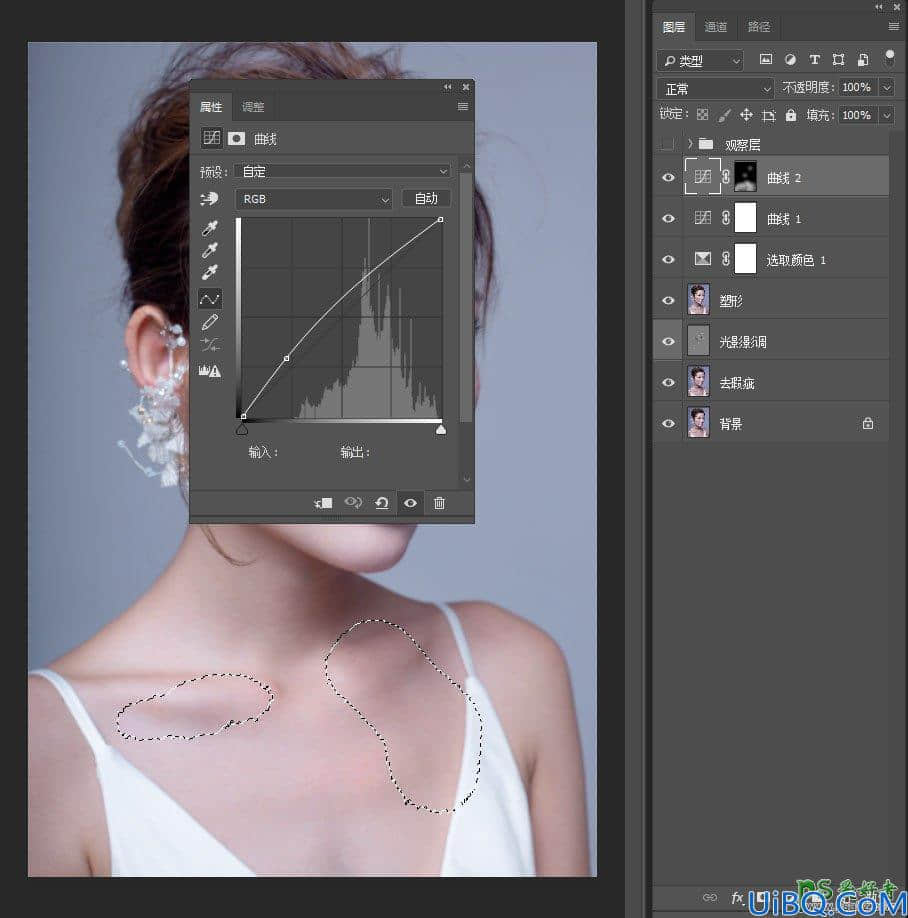This screenshot has width=908, height=918.
Task: Switch to the 属性 tab
Action: (x=211, y=107)
